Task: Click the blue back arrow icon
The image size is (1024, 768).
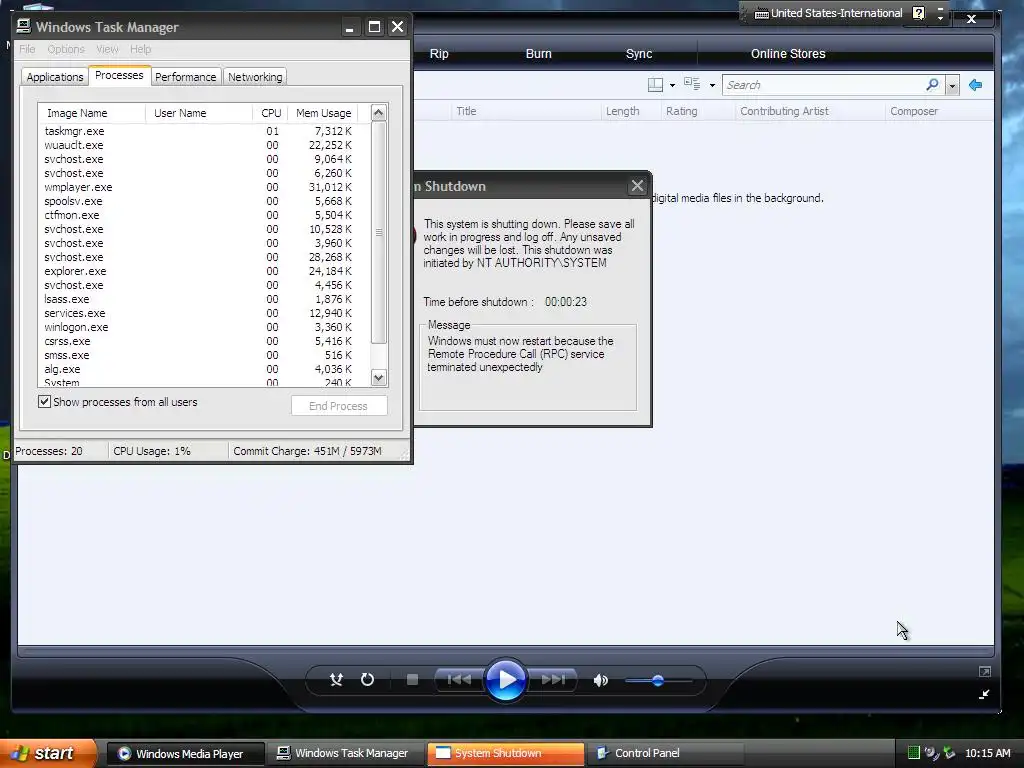Action: click(976, 85)
